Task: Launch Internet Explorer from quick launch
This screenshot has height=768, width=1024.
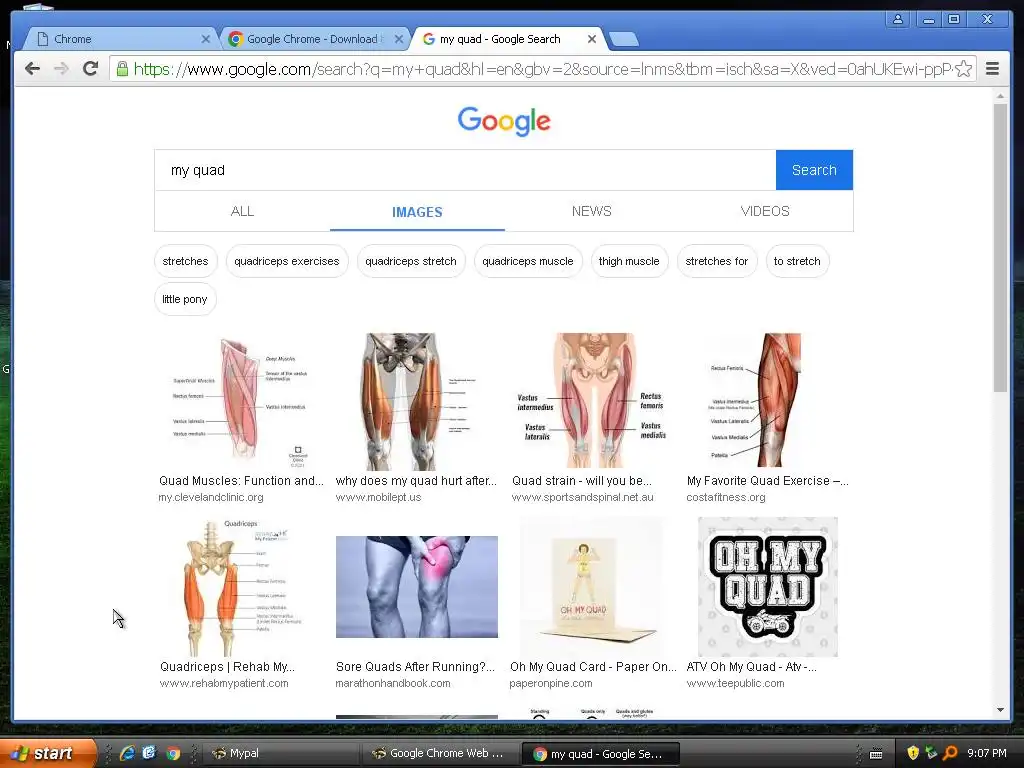Action: 127,753
